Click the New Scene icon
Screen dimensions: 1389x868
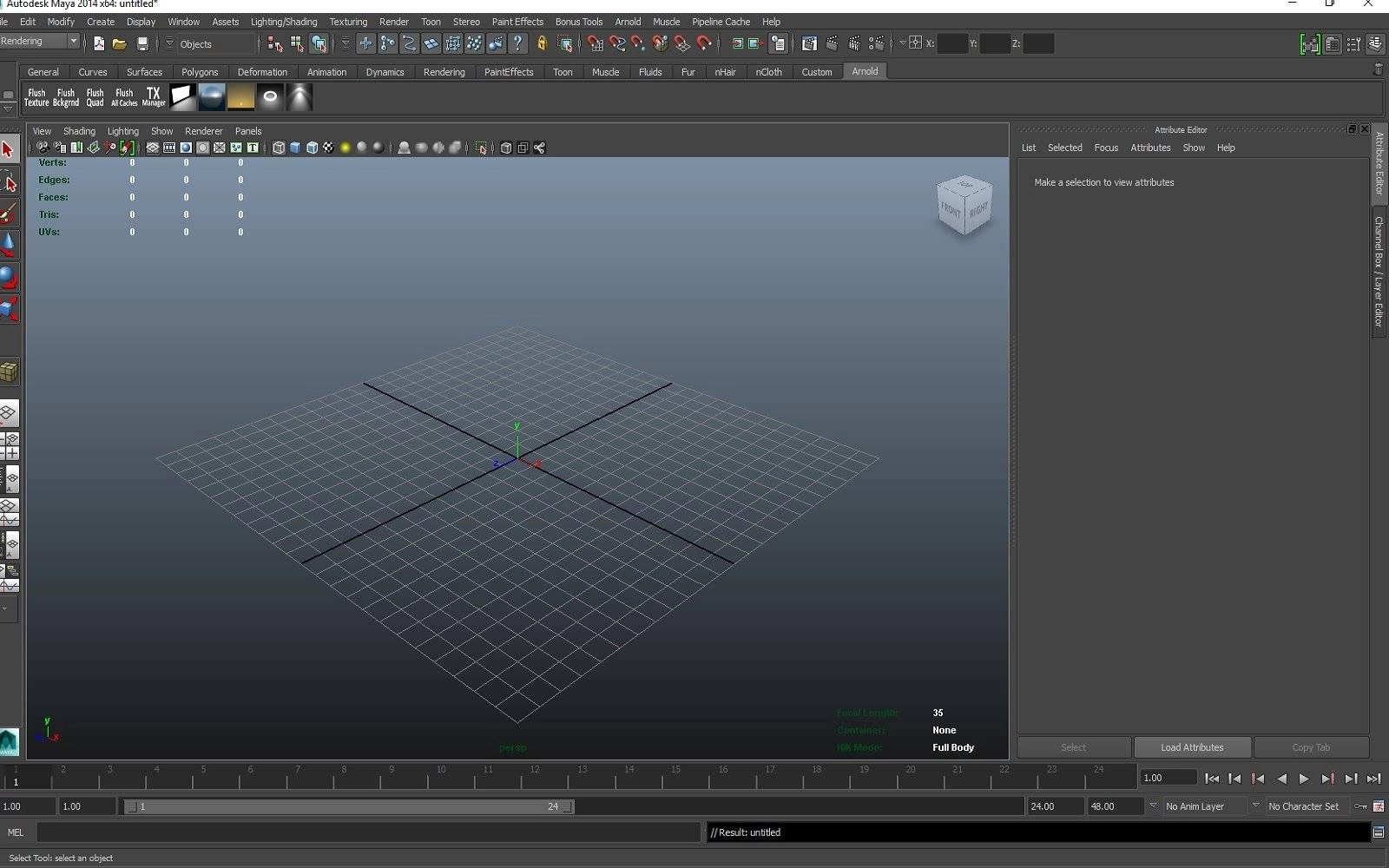click(x=99, y=43)
